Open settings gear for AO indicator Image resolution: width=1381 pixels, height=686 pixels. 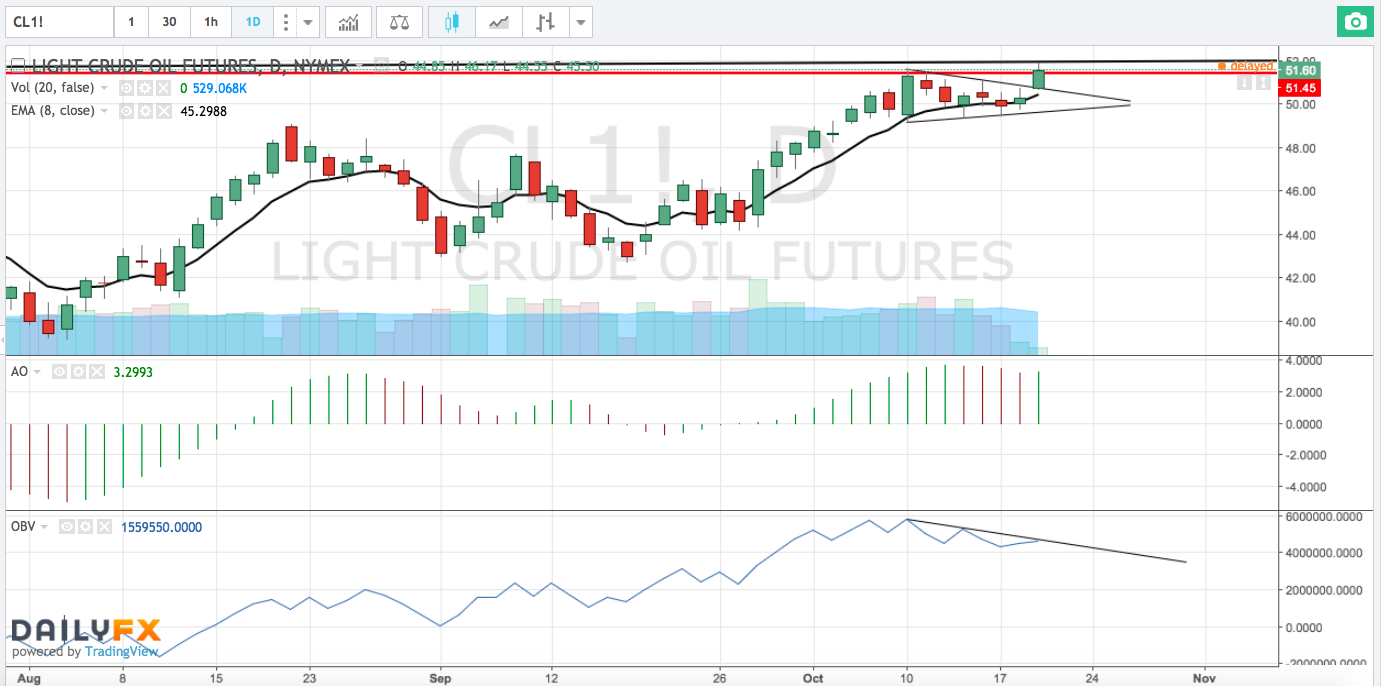click(79, 372)
